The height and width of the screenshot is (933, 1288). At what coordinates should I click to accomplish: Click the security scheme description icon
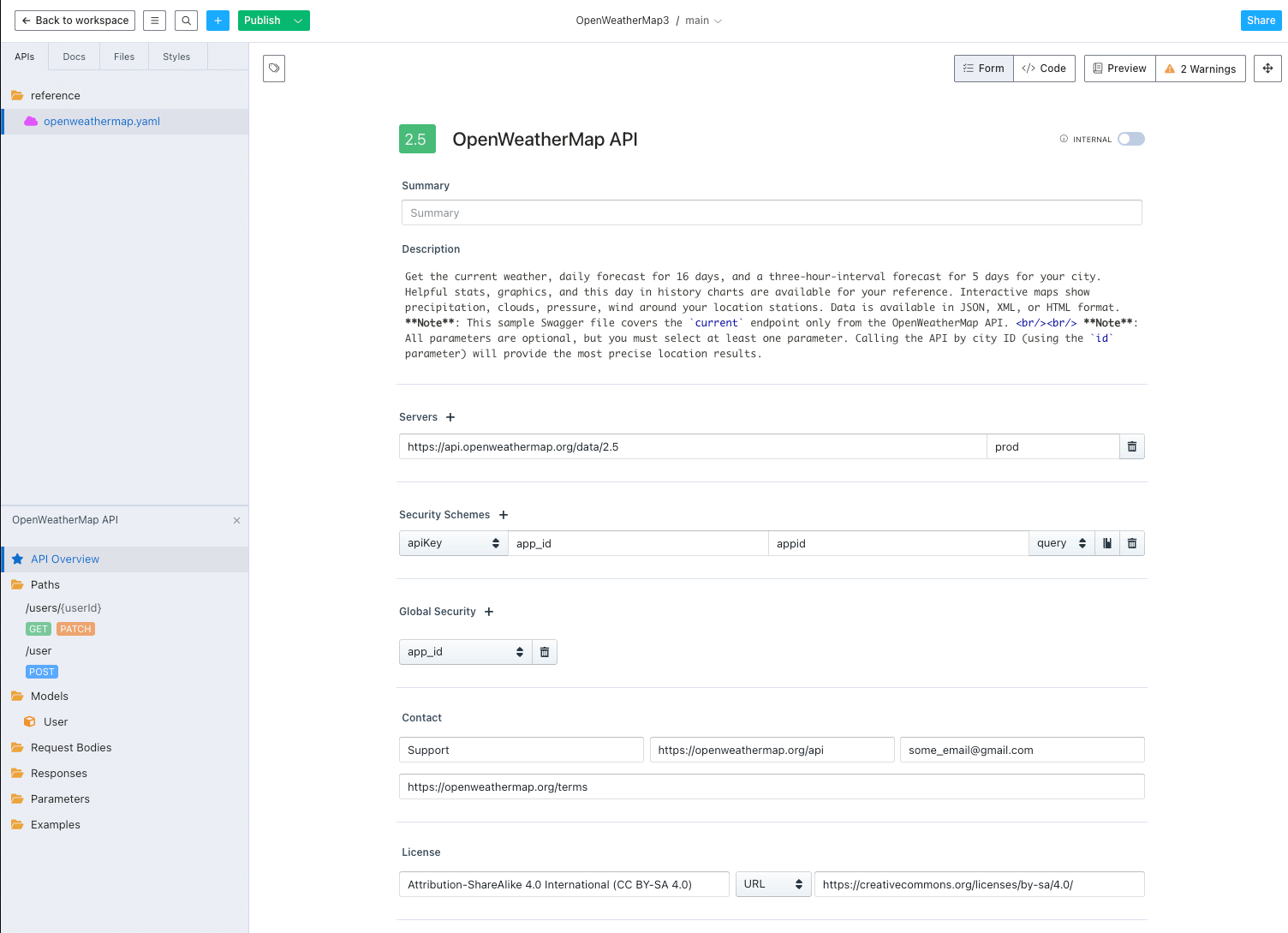point(1107,543)
